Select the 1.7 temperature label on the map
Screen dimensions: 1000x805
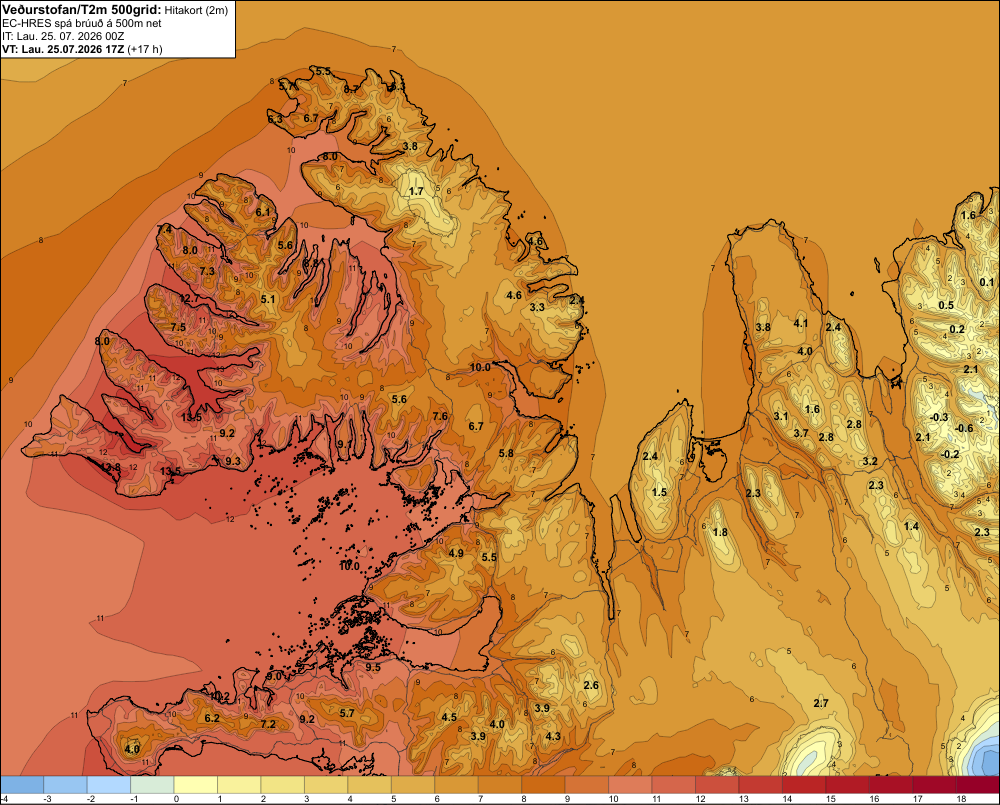pos(416,191)
